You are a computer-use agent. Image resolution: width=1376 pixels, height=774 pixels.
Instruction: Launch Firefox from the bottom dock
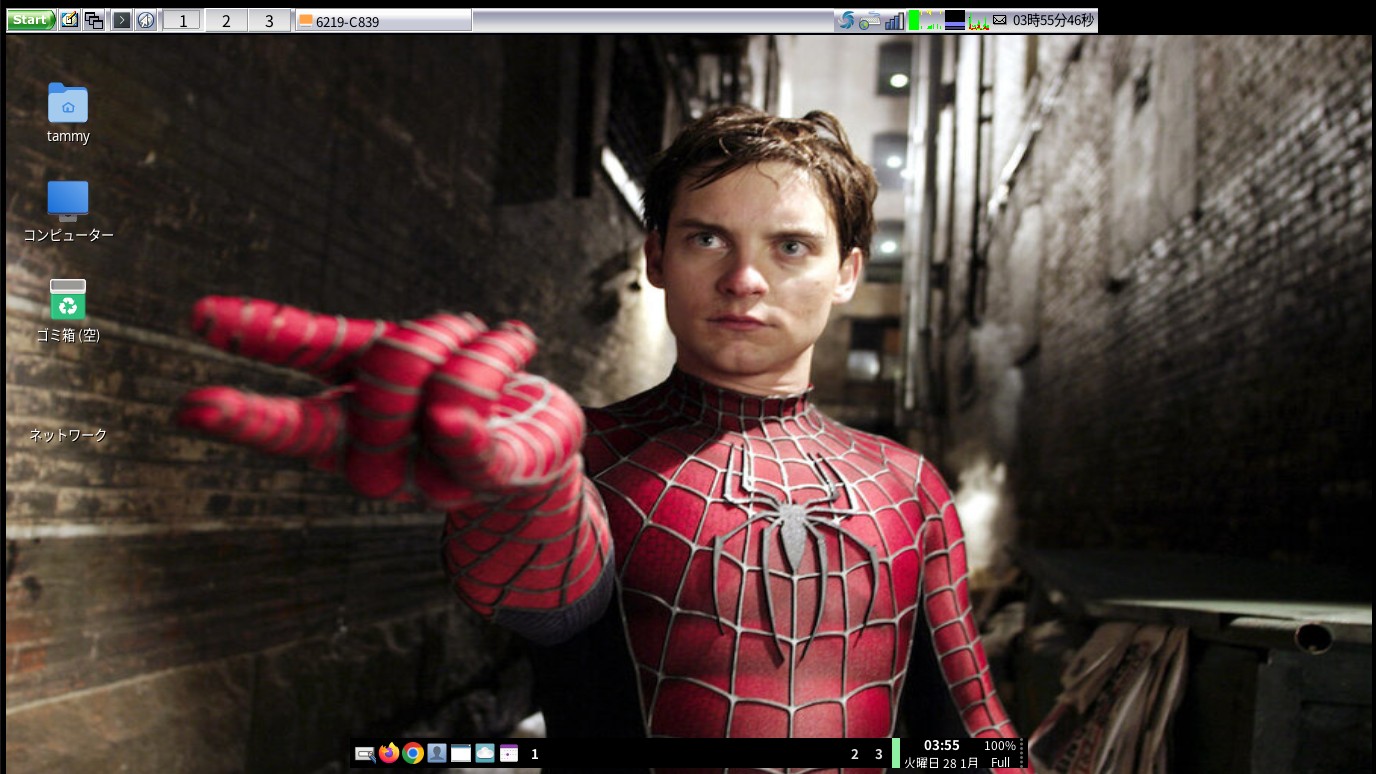point(389,753)
